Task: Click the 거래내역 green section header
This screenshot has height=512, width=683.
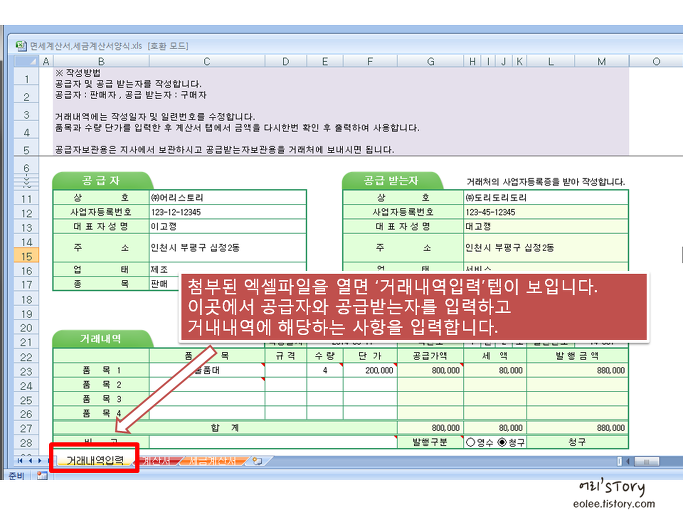Action: 101,339
